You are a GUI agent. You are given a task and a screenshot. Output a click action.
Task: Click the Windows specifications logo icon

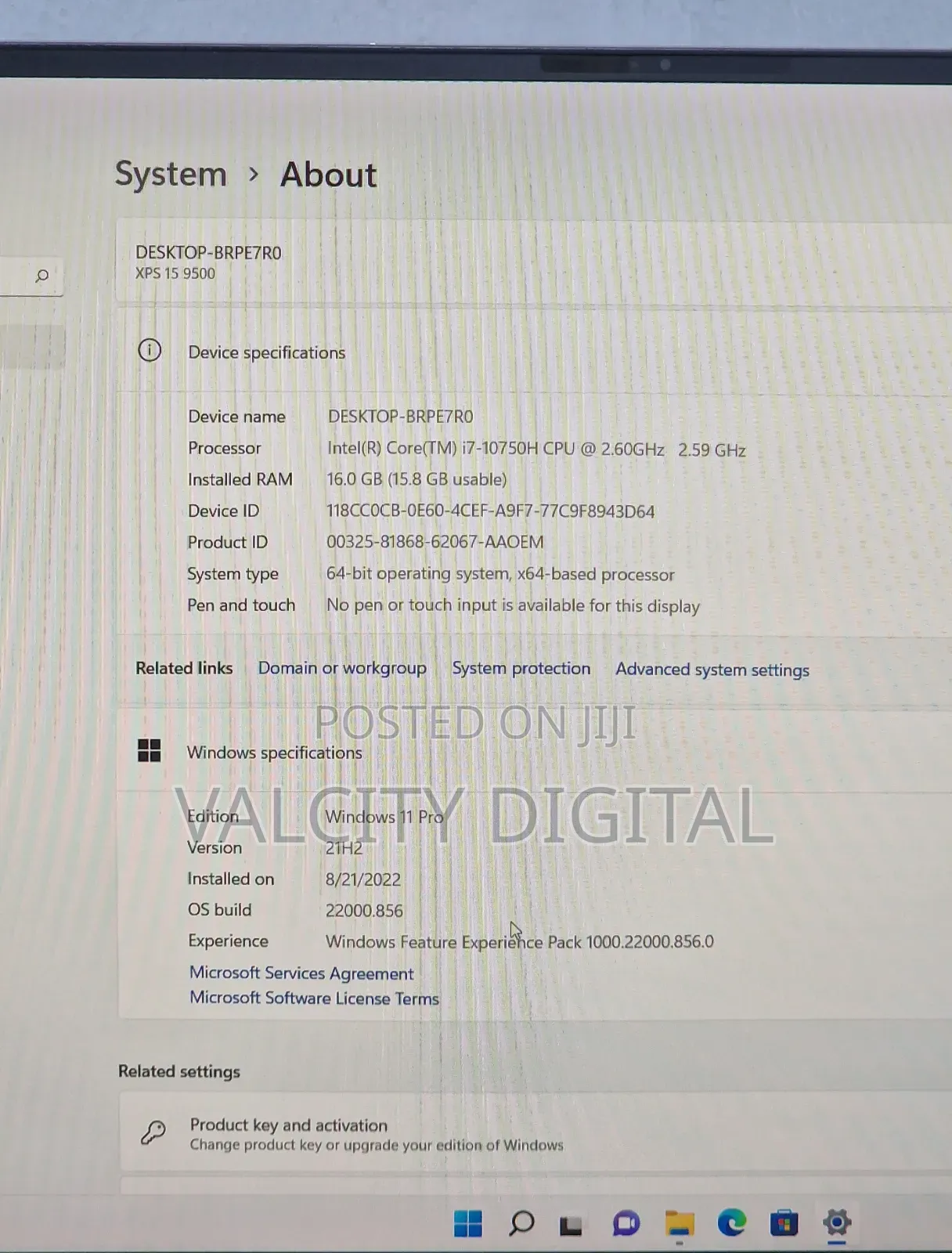[x=149, y=750]
